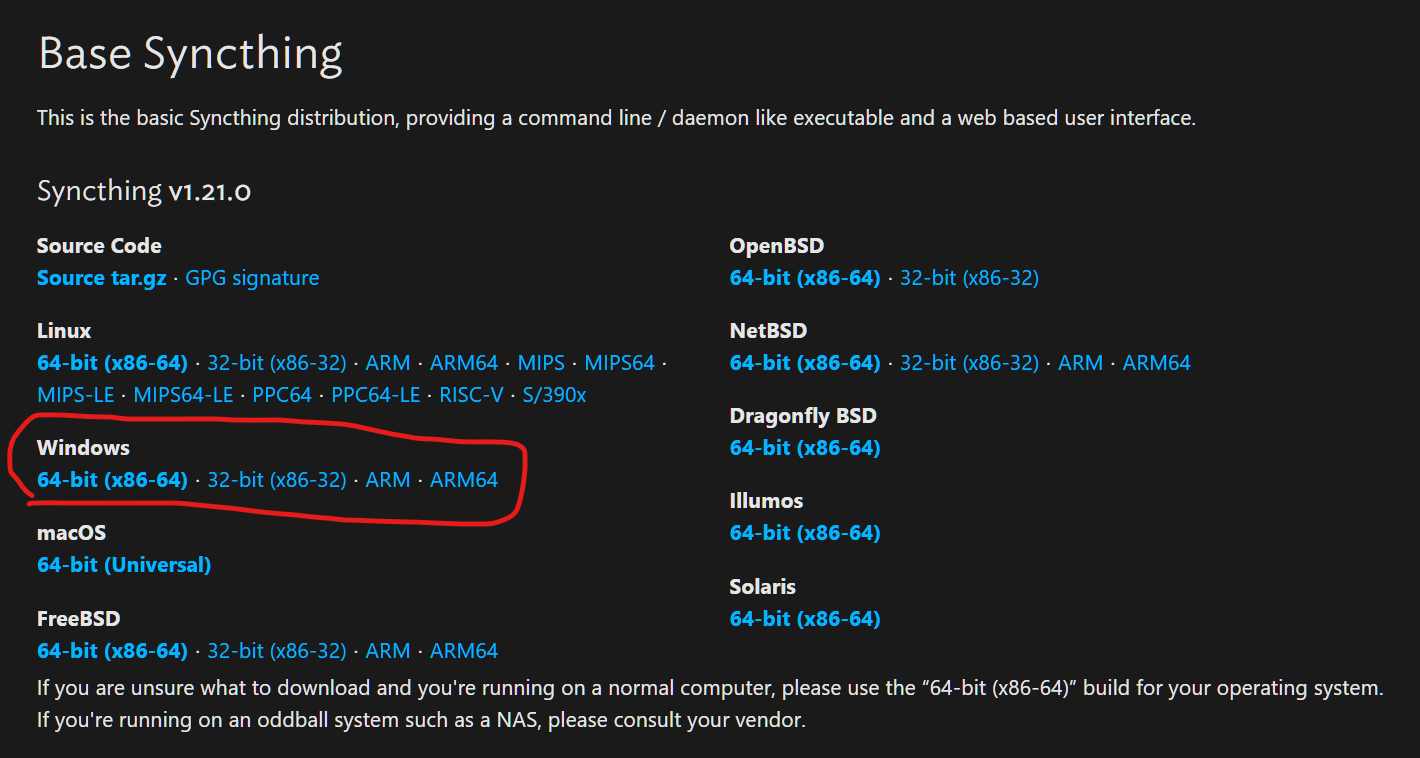Select the Linux ARM64 link
This screenshot has width=1420, height=758.
[x=464, y=362]
